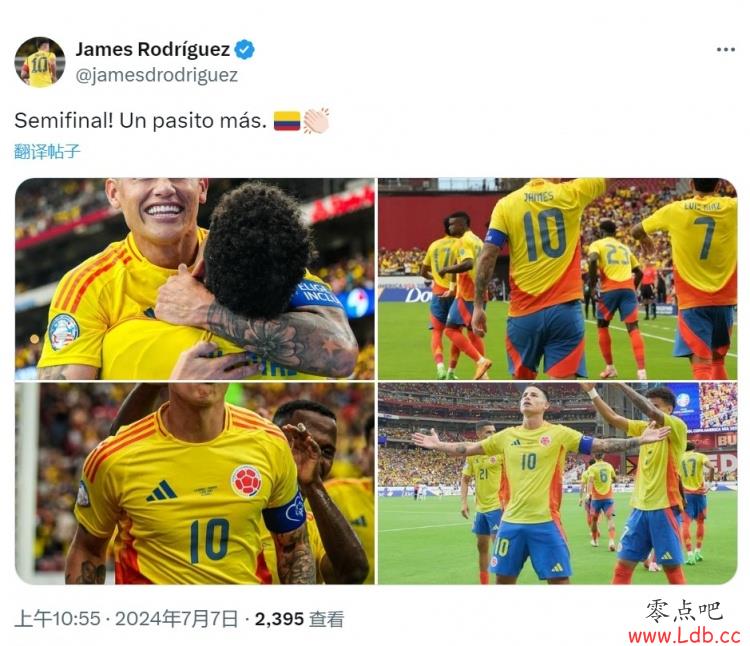Open the photo of the number 10 jersey back

point(558,279)
